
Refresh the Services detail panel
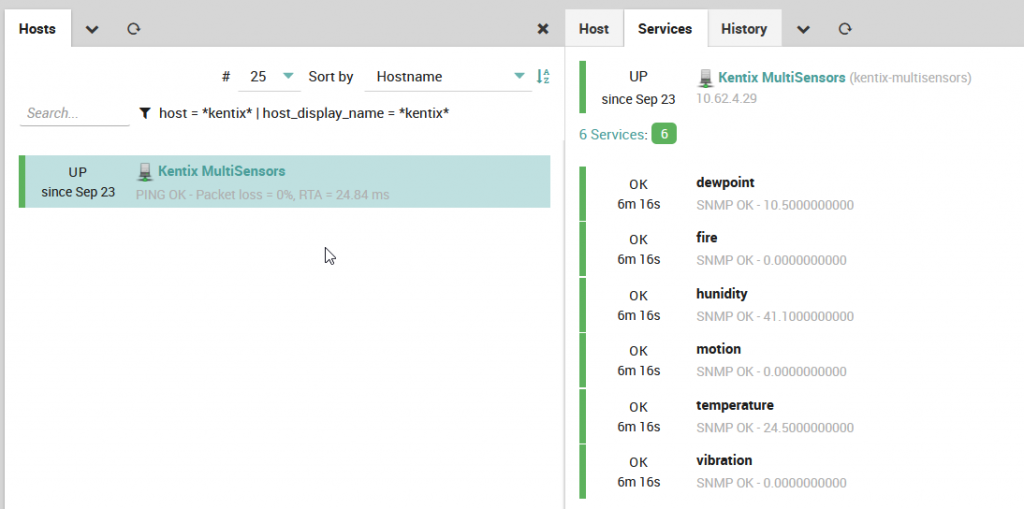tap(845, 29)
